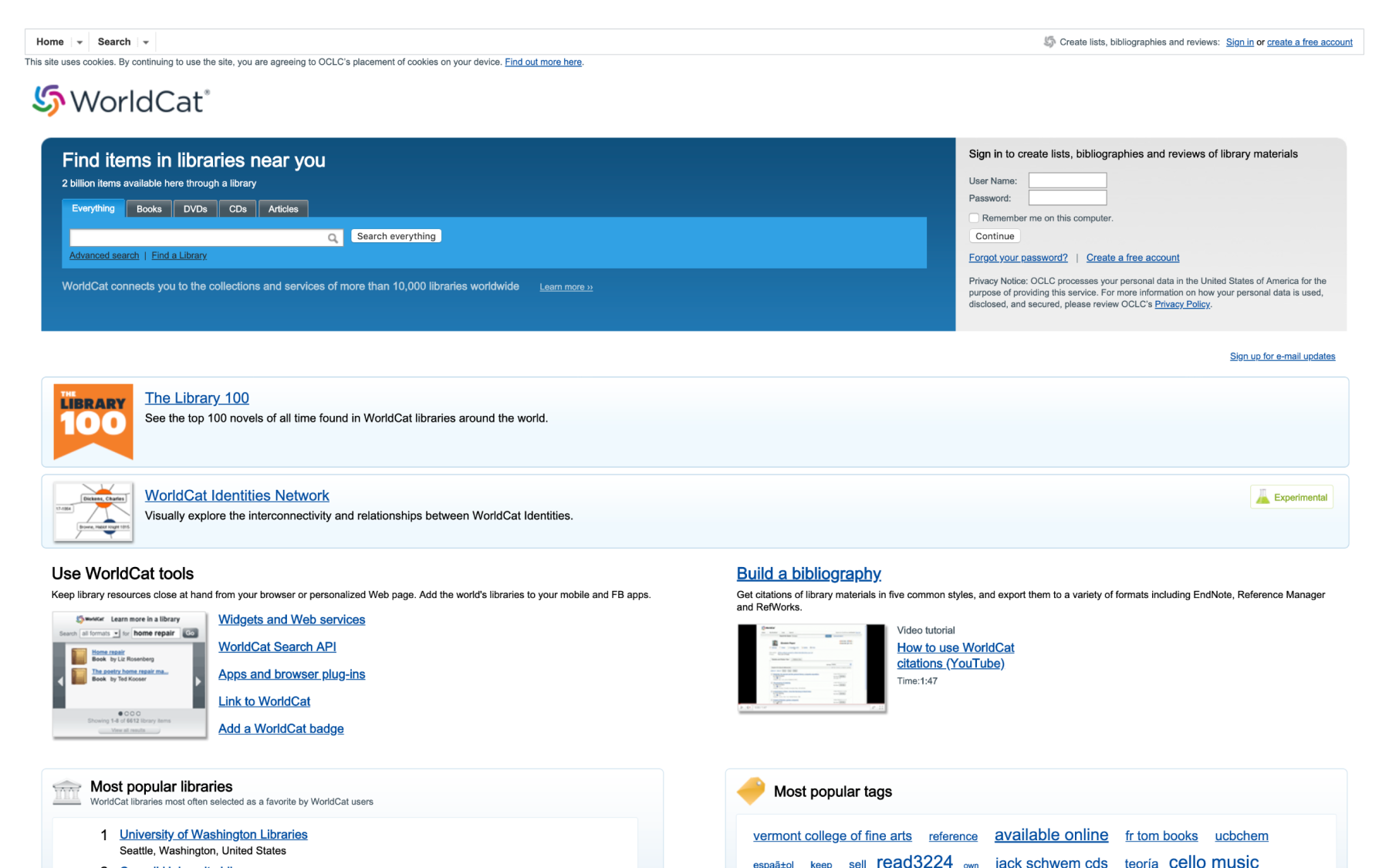
Task: Click the magnifying glass icon in search box
Action: tap(333, 238)
